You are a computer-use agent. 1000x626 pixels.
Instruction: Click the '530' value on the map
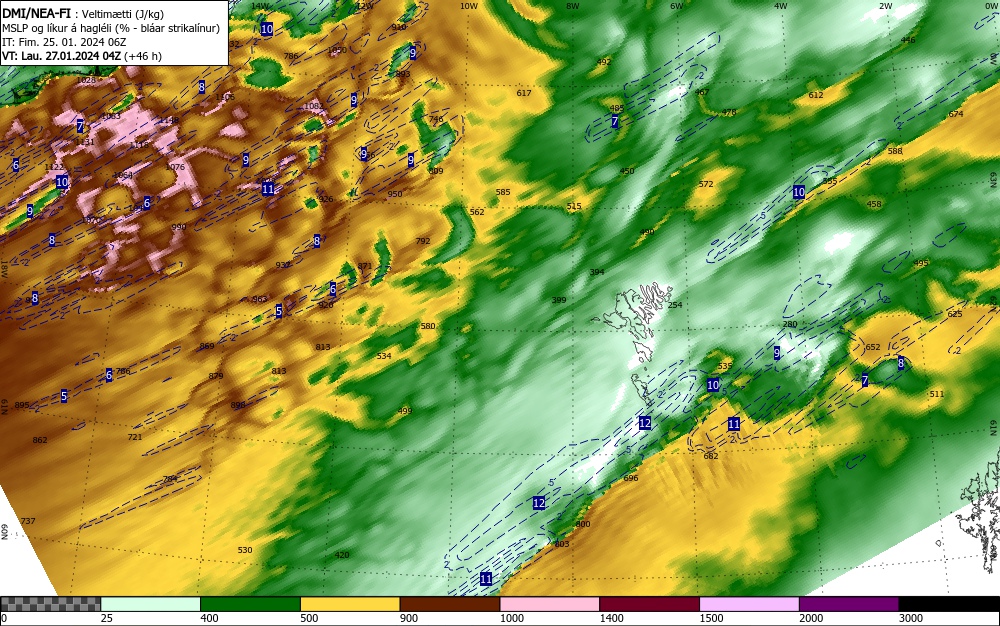(245, 550)
